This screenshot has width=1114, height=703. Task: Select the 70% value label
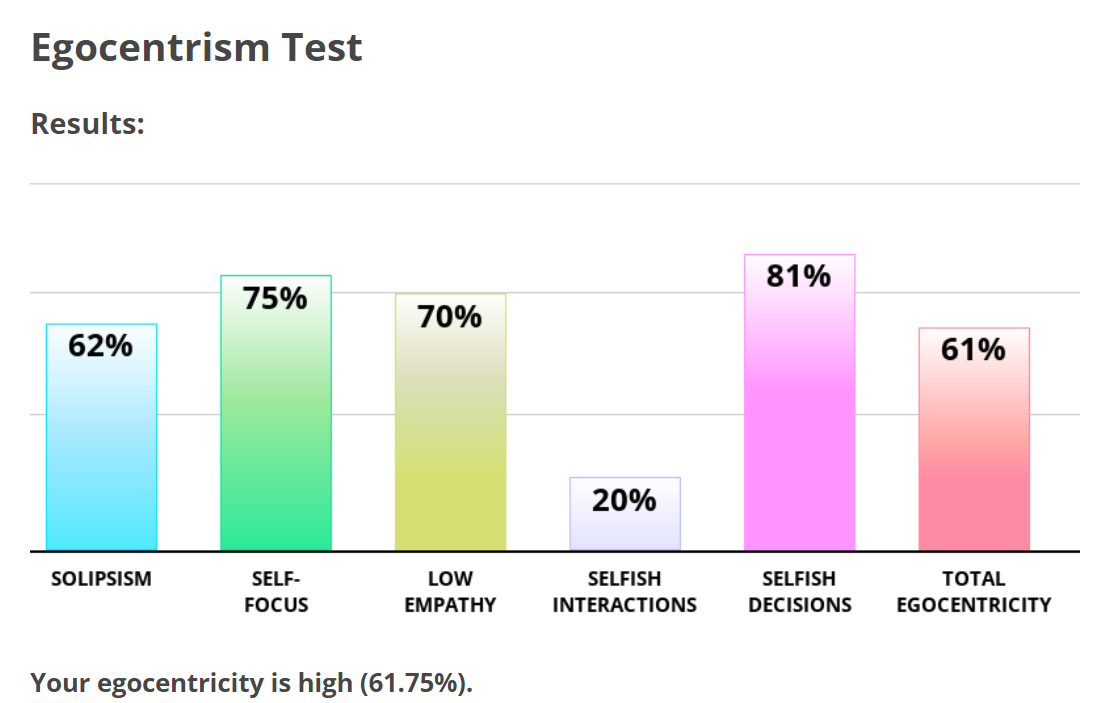tap(450, 317)
